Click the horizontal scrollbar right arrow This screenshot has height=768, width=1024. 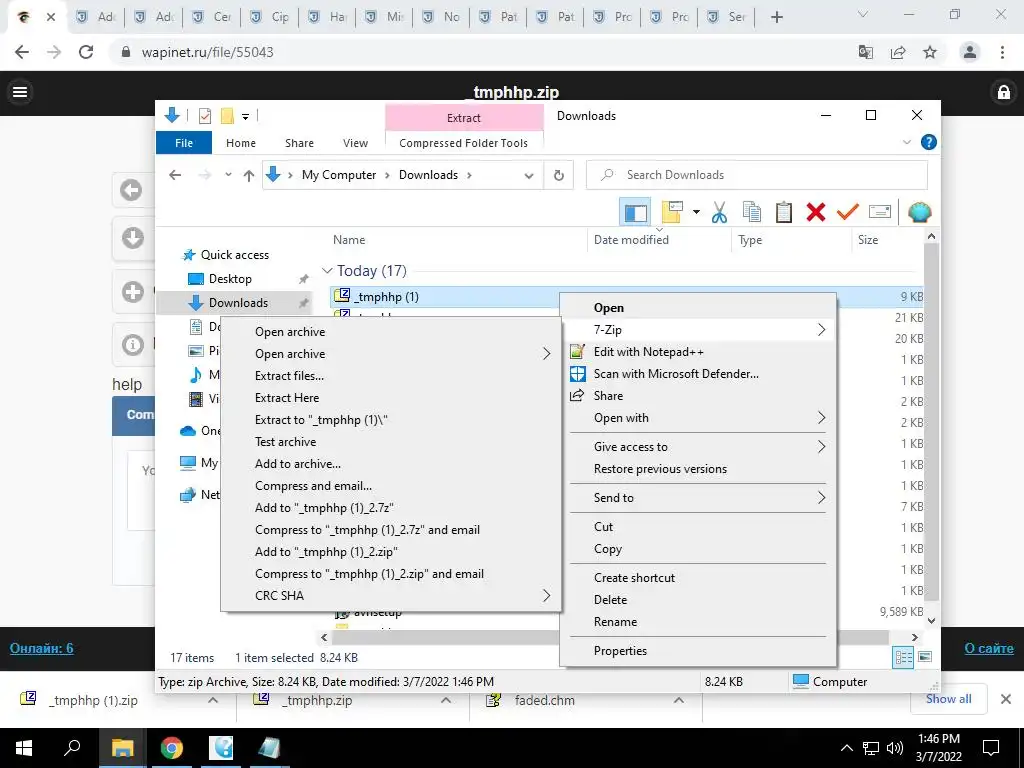914,637
